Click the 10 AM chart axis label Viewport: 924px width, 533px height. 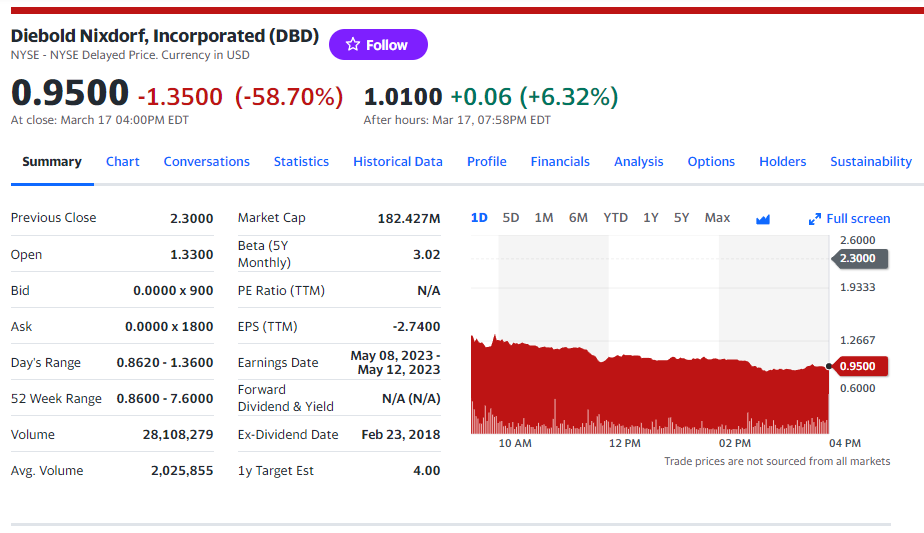(x=515, y=443)
